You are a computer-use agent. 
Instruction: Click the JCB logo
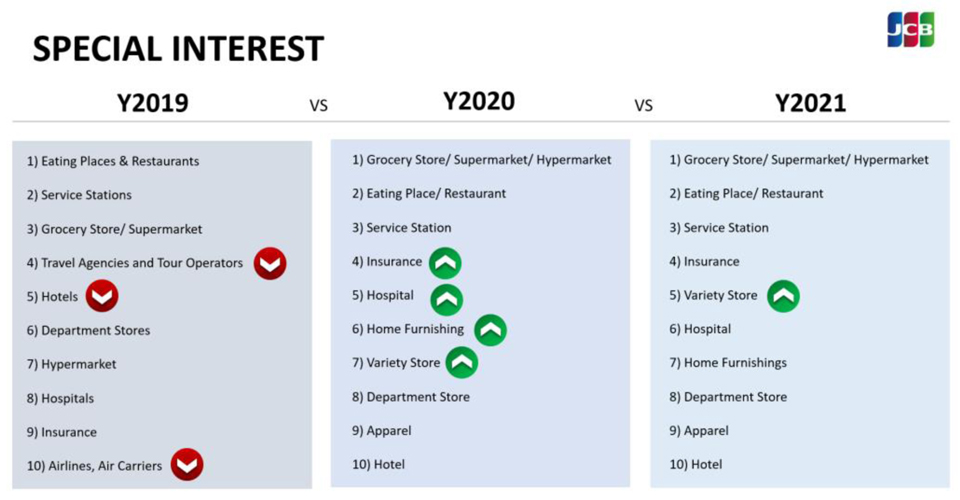pyautogui.click(x=910, y=30)
